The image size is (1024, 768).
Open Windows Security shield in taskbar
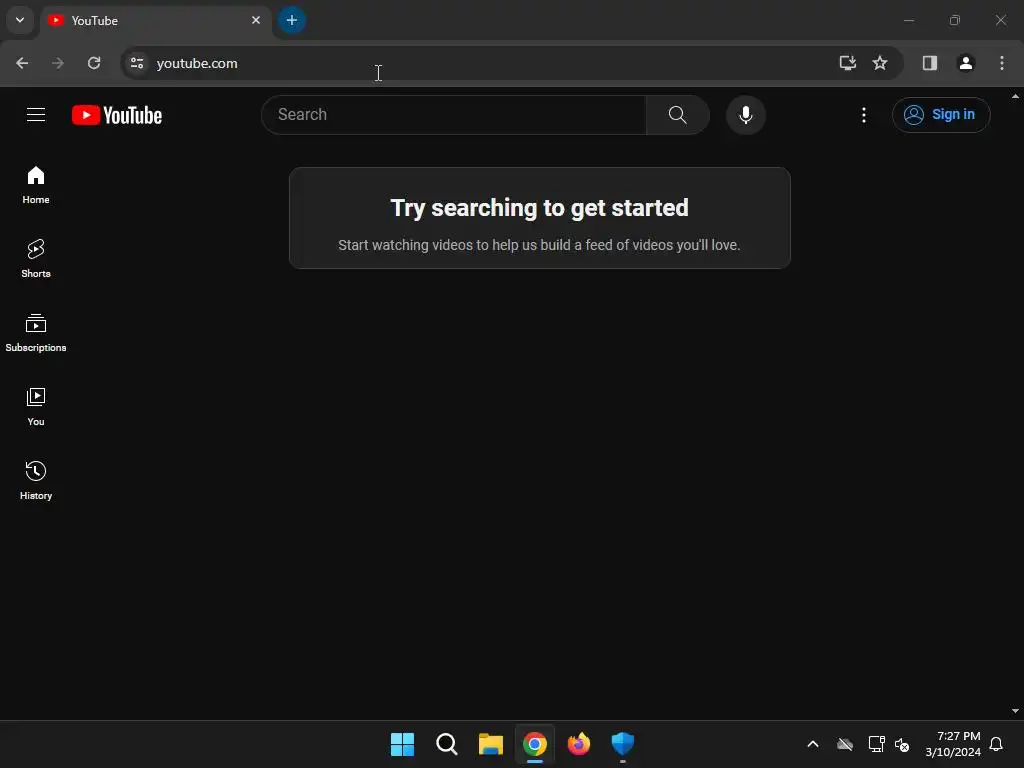pyautogui.click(x=622, y=744)
